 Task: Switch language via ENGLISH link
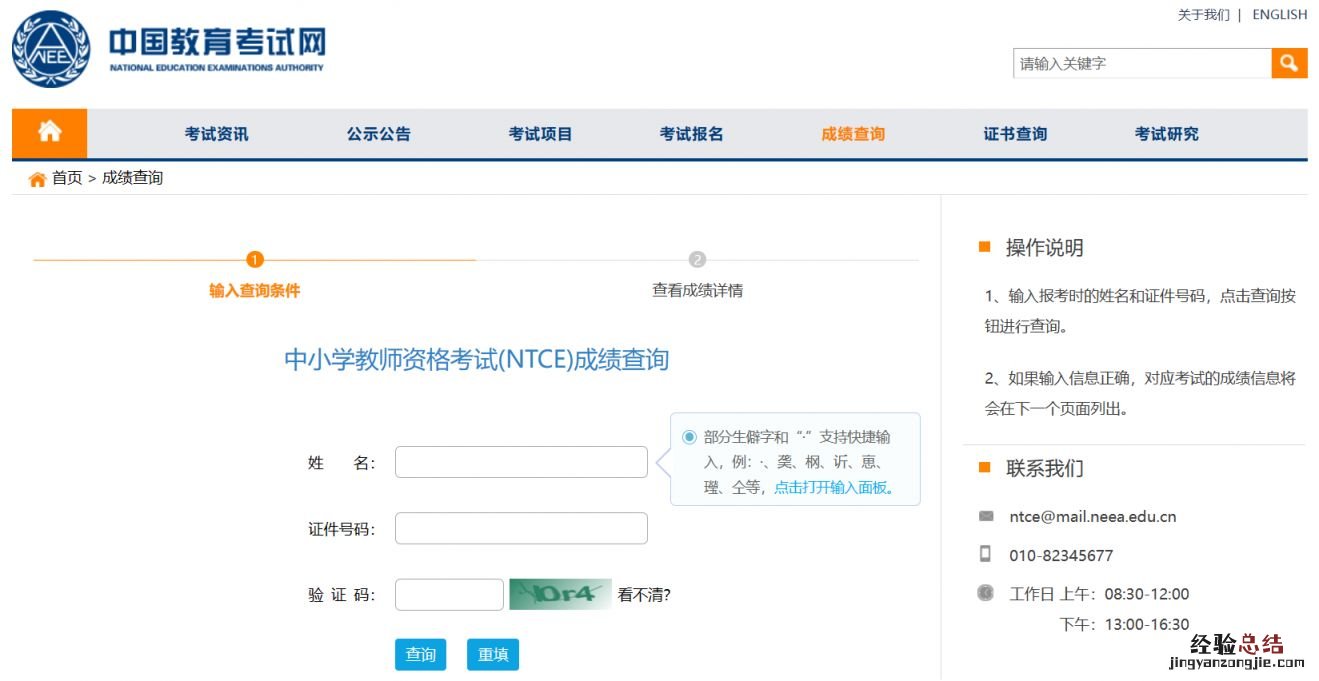[x=1279, y=15]
